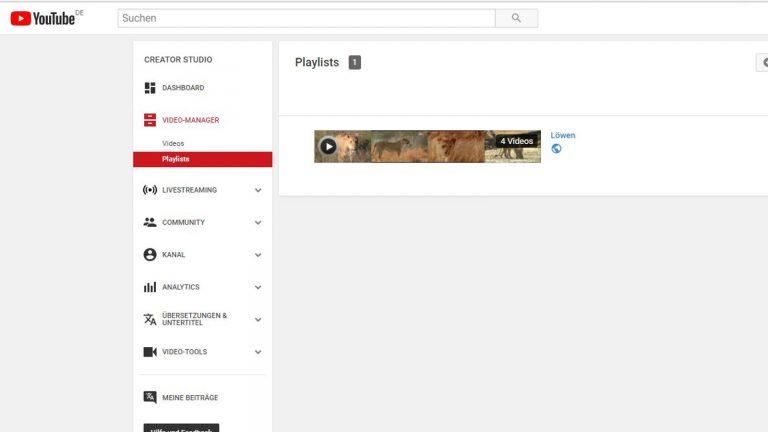Click the public globe icon under Löwen
This screenshot has height=432, width=768.
[x=556, y=149]
